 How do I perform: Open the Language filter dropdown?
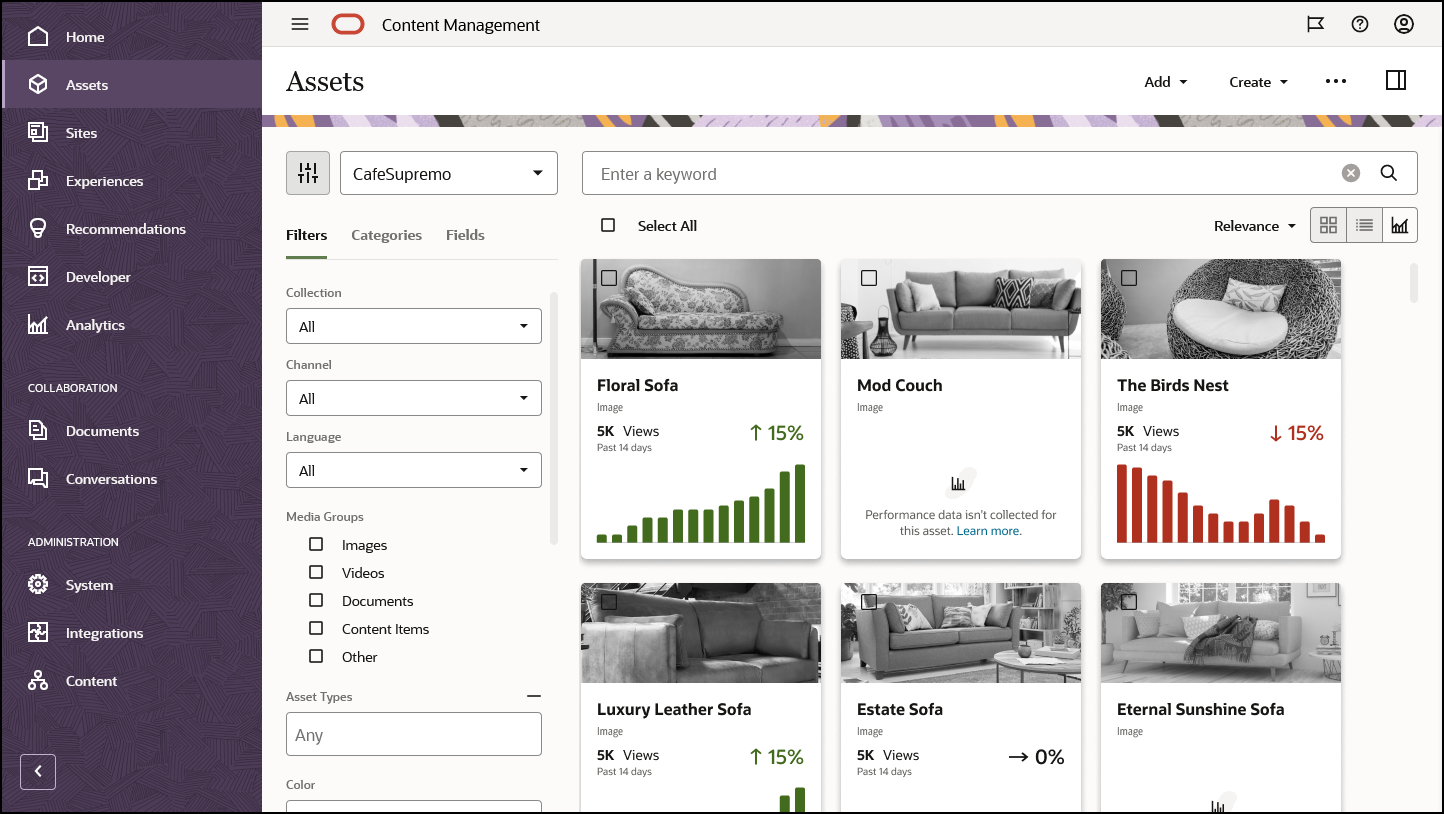pyautogui.click(x=414, y=470)
